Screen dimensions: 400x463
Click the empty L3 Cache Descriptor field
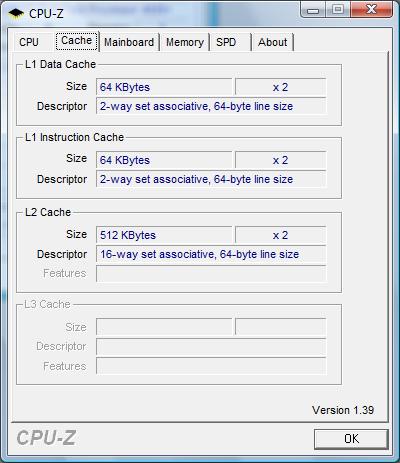click(211, 346)
